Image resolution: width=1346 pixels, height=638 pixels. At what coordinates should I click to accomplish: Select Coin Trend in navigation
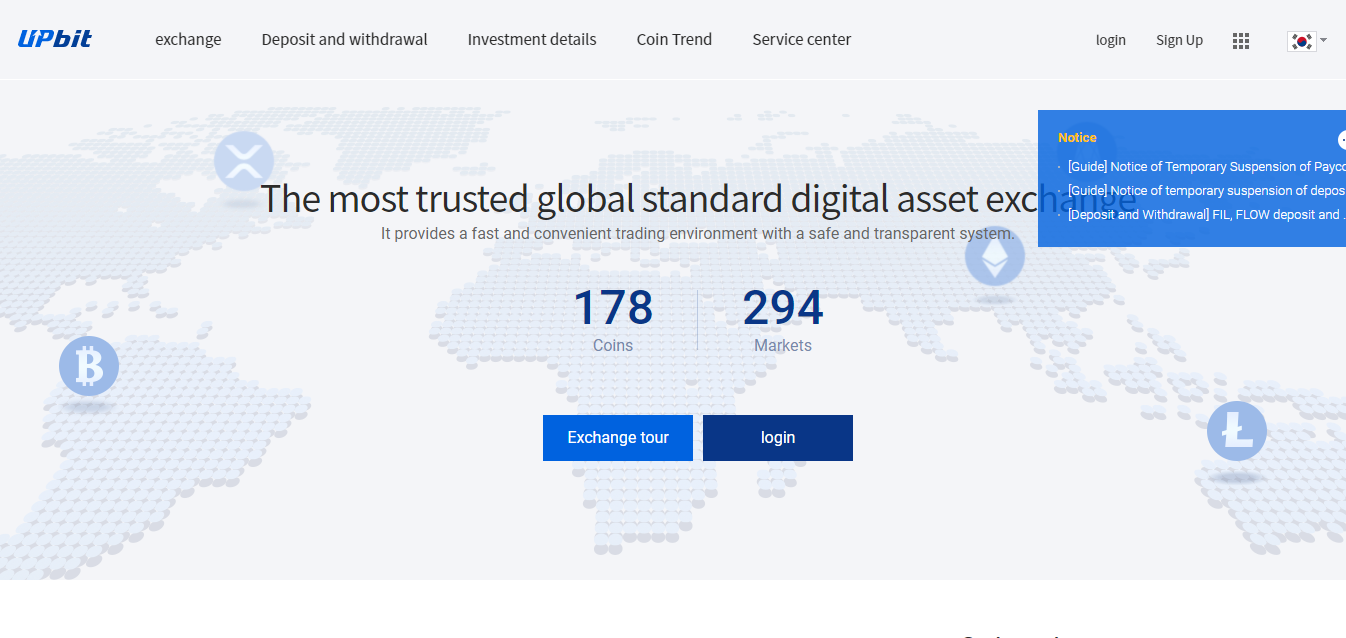[674, 40]
